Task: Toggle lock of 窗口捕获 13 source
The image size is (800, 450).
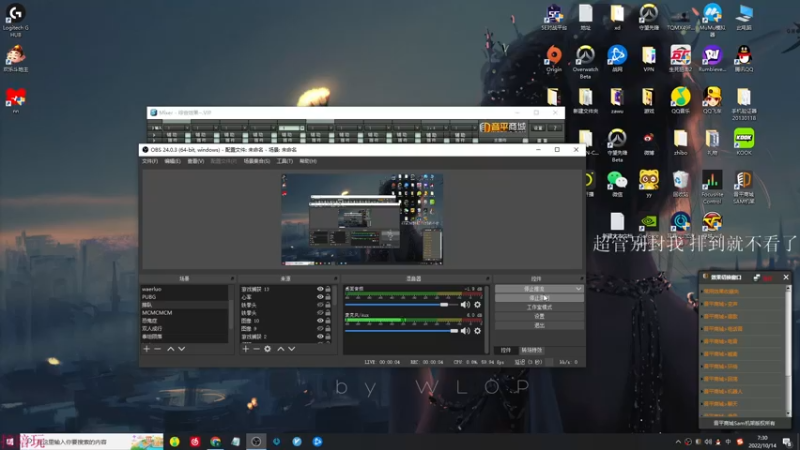Action: click(x=328, y=289)
